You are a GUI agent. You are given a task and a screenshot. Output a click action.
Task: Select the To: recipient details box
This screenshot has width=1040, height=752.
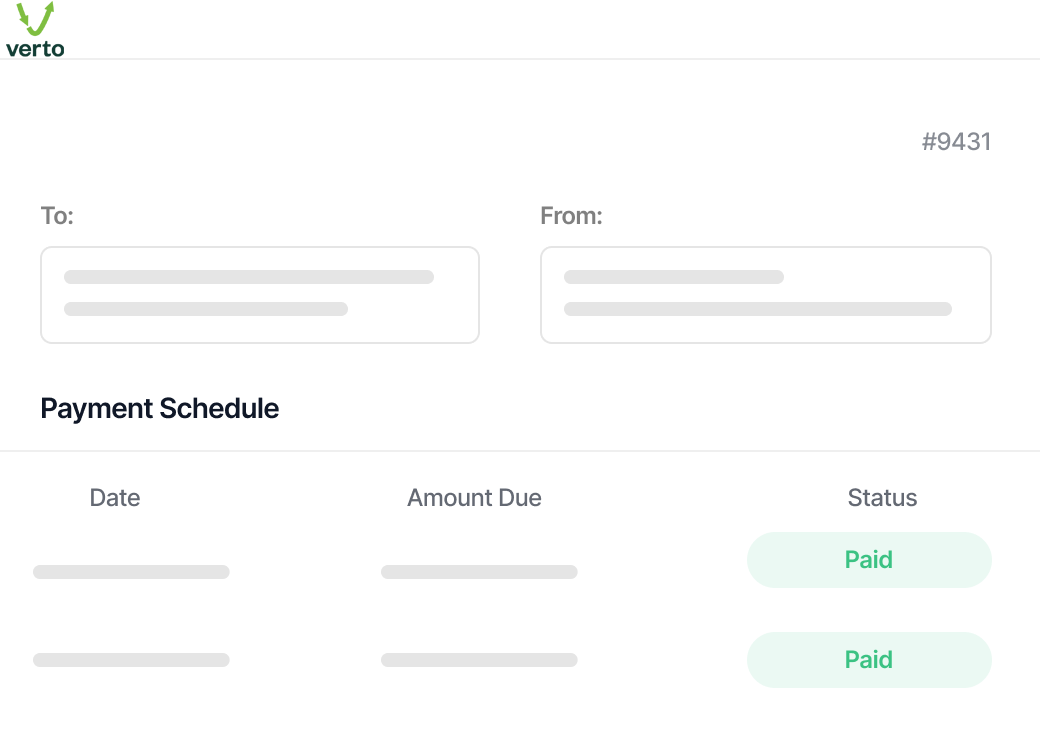(260, 295)
